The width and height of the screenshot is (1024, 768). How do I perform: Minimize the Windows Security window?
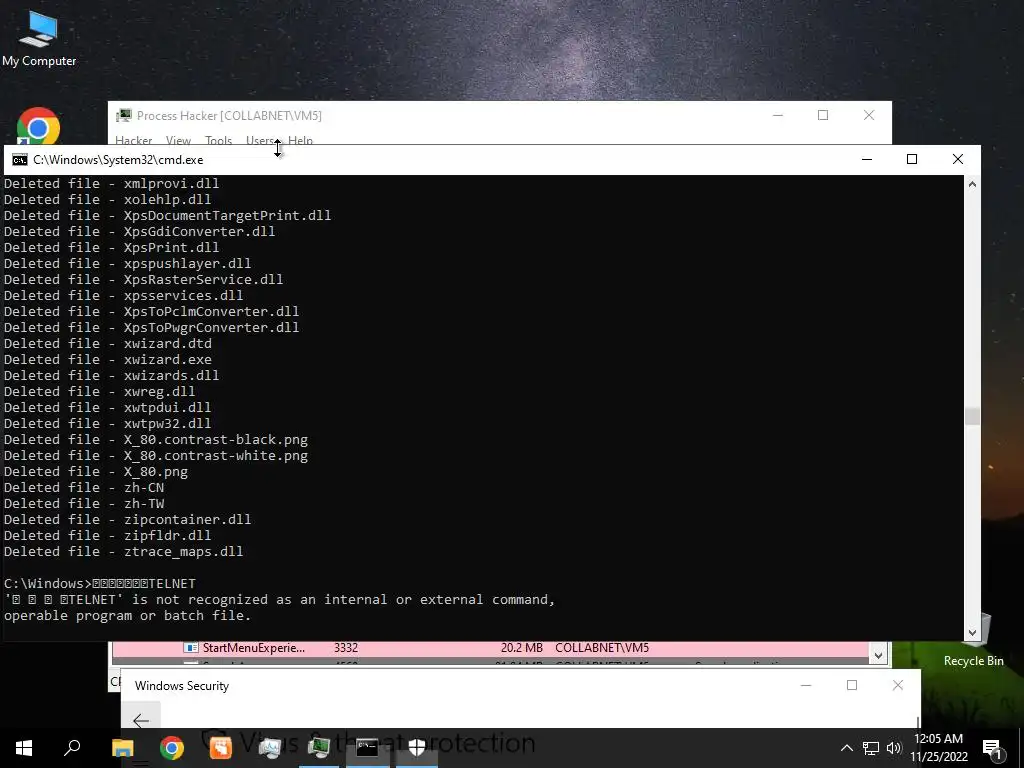point(806,685)
